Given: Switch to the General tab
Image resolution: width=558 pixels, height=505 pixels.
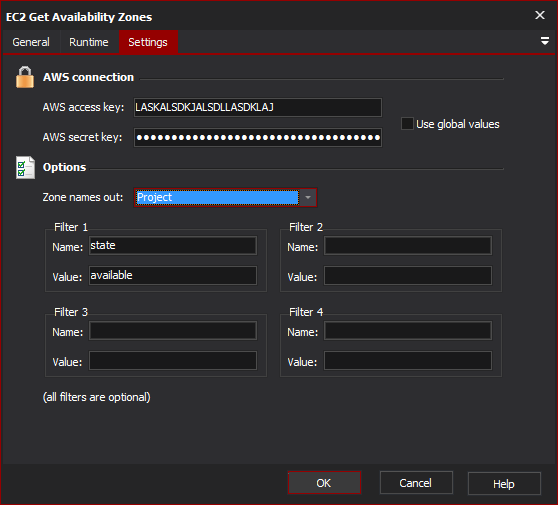Looking at the screenshot, I should click(31, 42).
